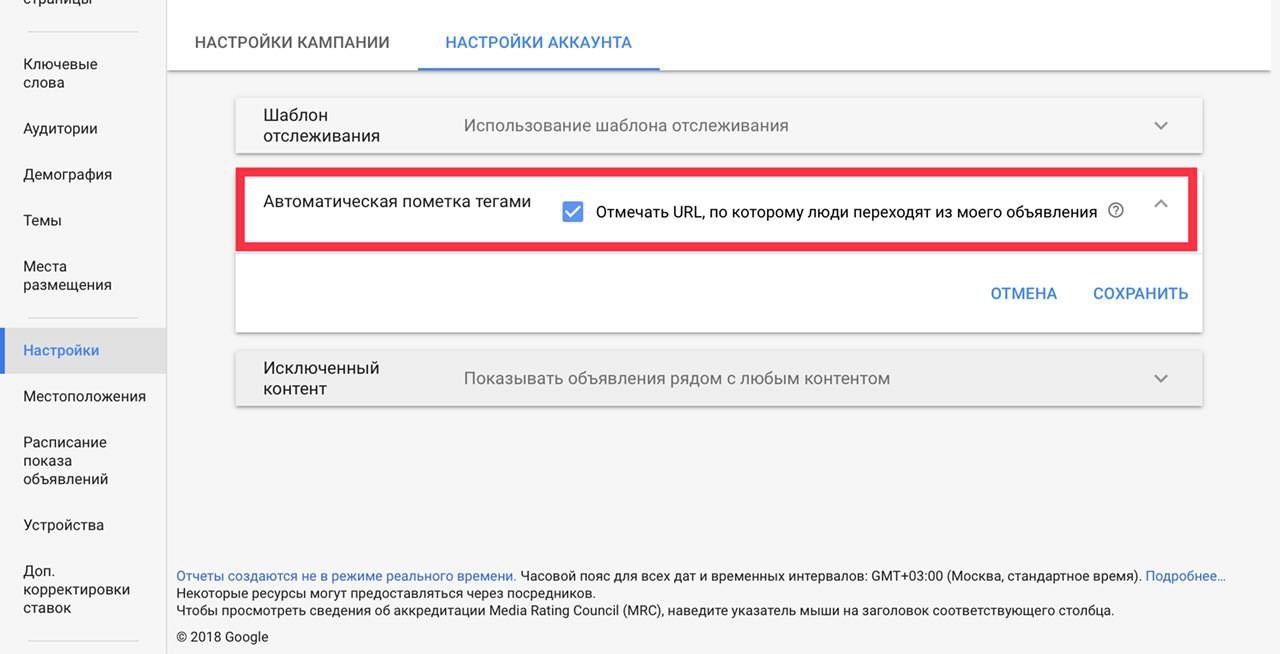This screenshot has width=1280, height=654.
Task: Go to 'Демография' sidebar item
Action: pyautogui.click(x=67, y=175)
